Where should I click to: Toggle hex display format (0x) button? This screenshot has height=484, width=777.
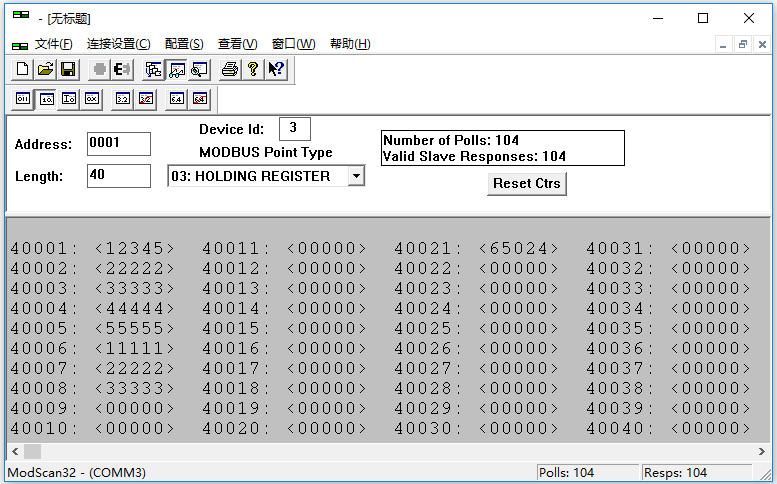(91, 98)
